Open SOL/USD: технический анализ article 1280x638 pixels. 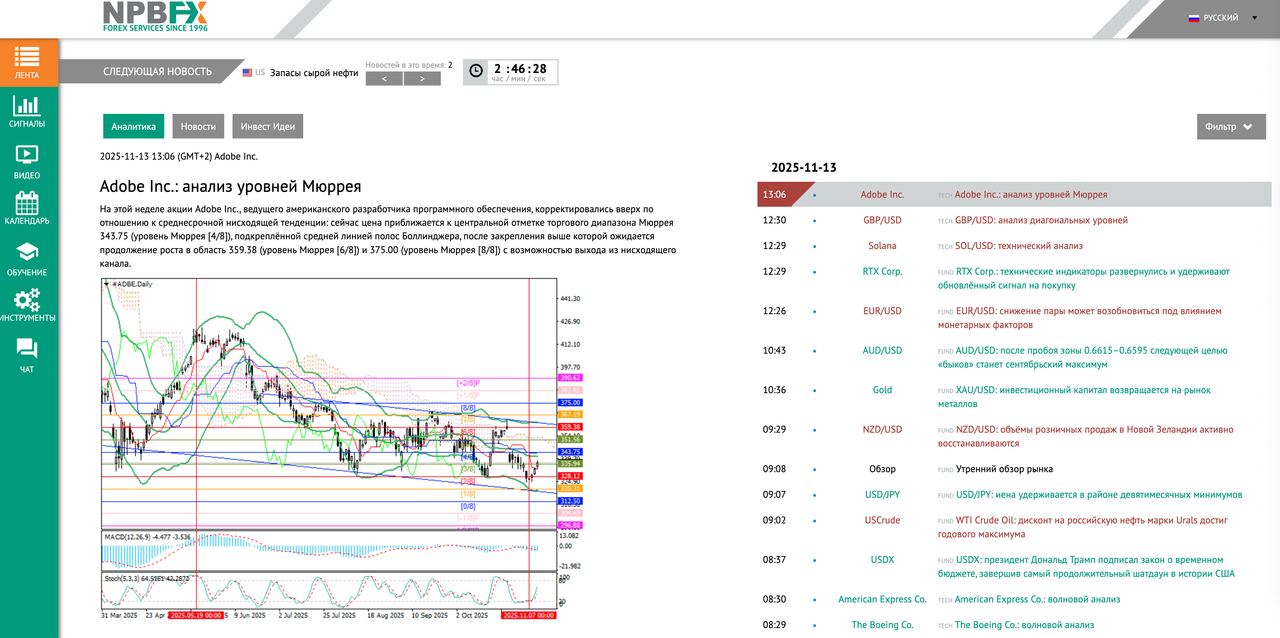1019,246
